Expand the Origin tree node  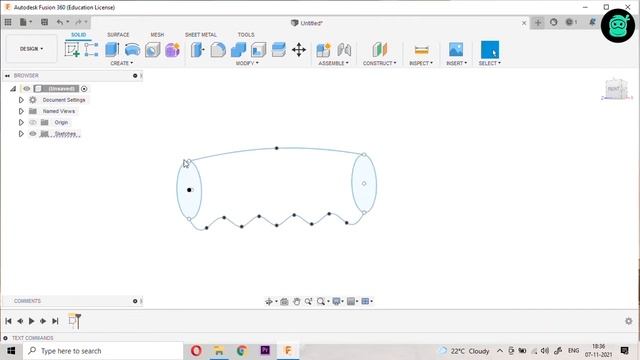coord(21,122)
